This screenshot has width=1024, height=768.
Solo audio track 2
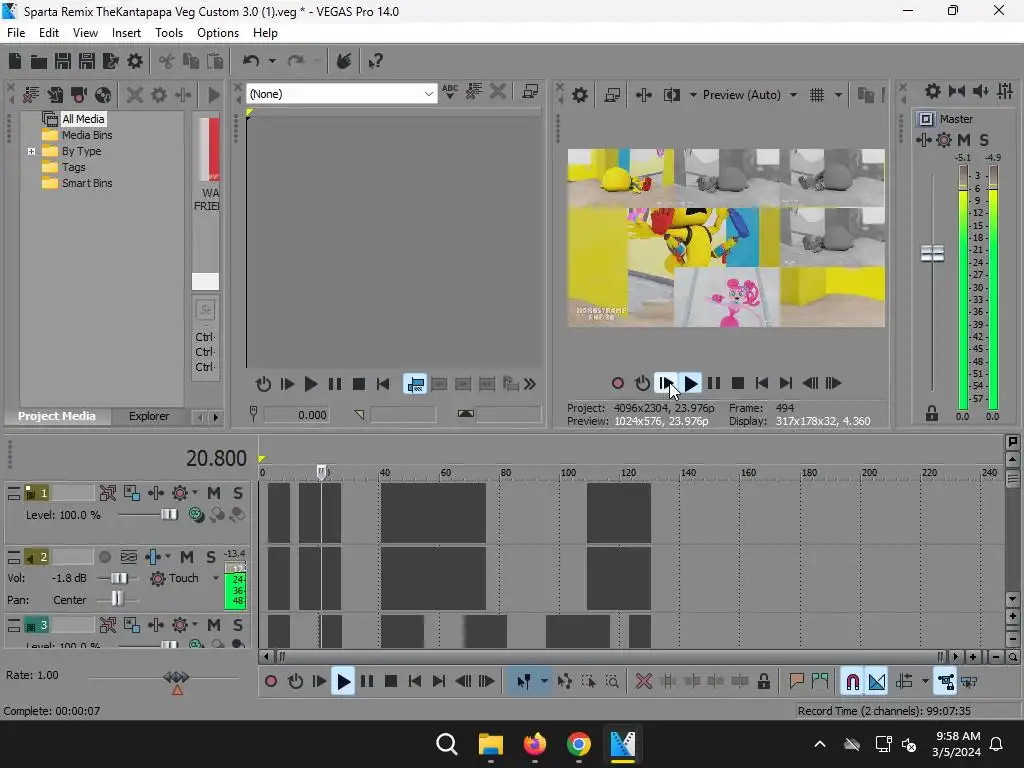[210, 557]
